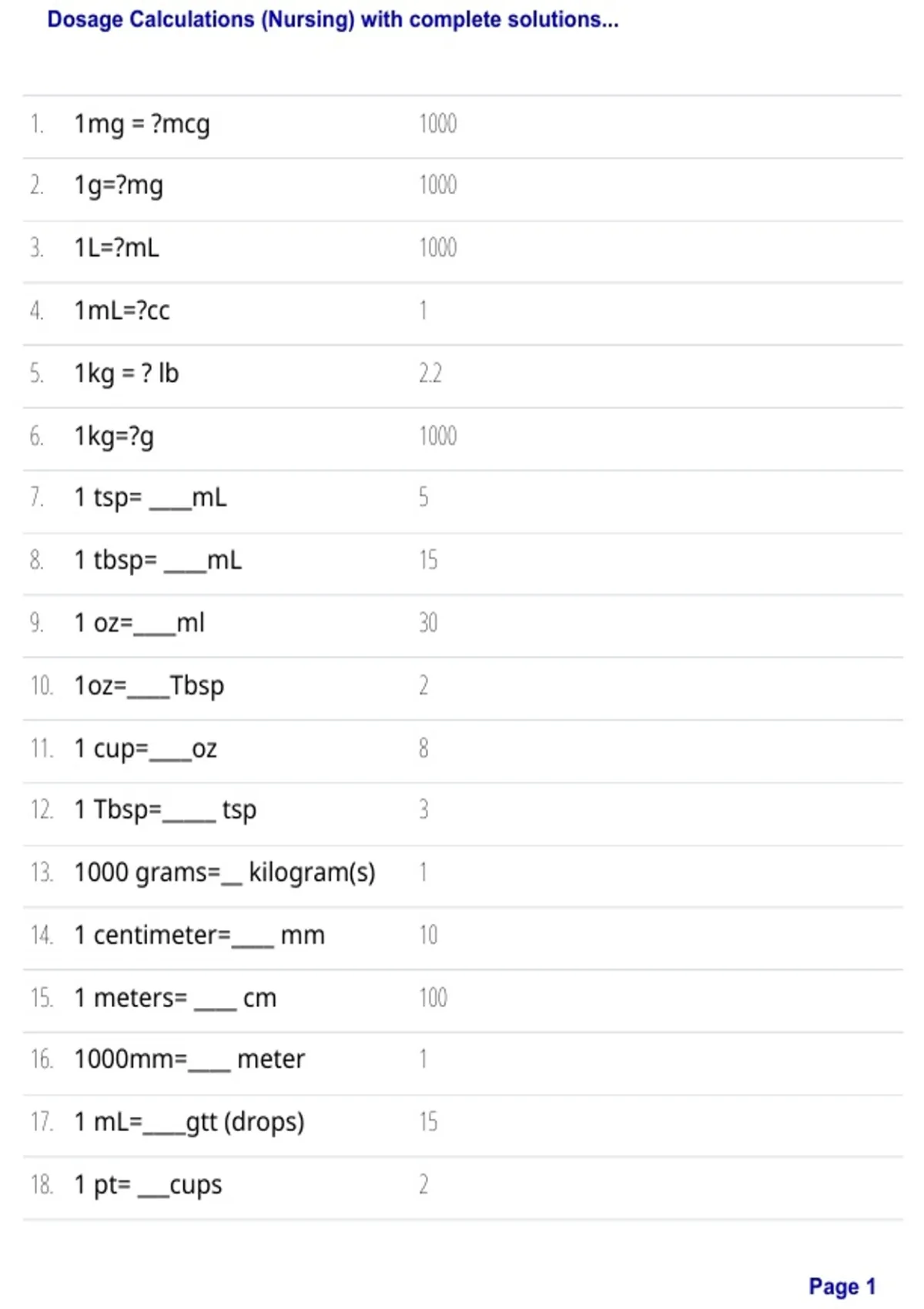The image size is (924, 1309).
Task: Select the '1000 grams=__ kilogram(s)' question
Action: pyautogui.click(x=225, y=872)
